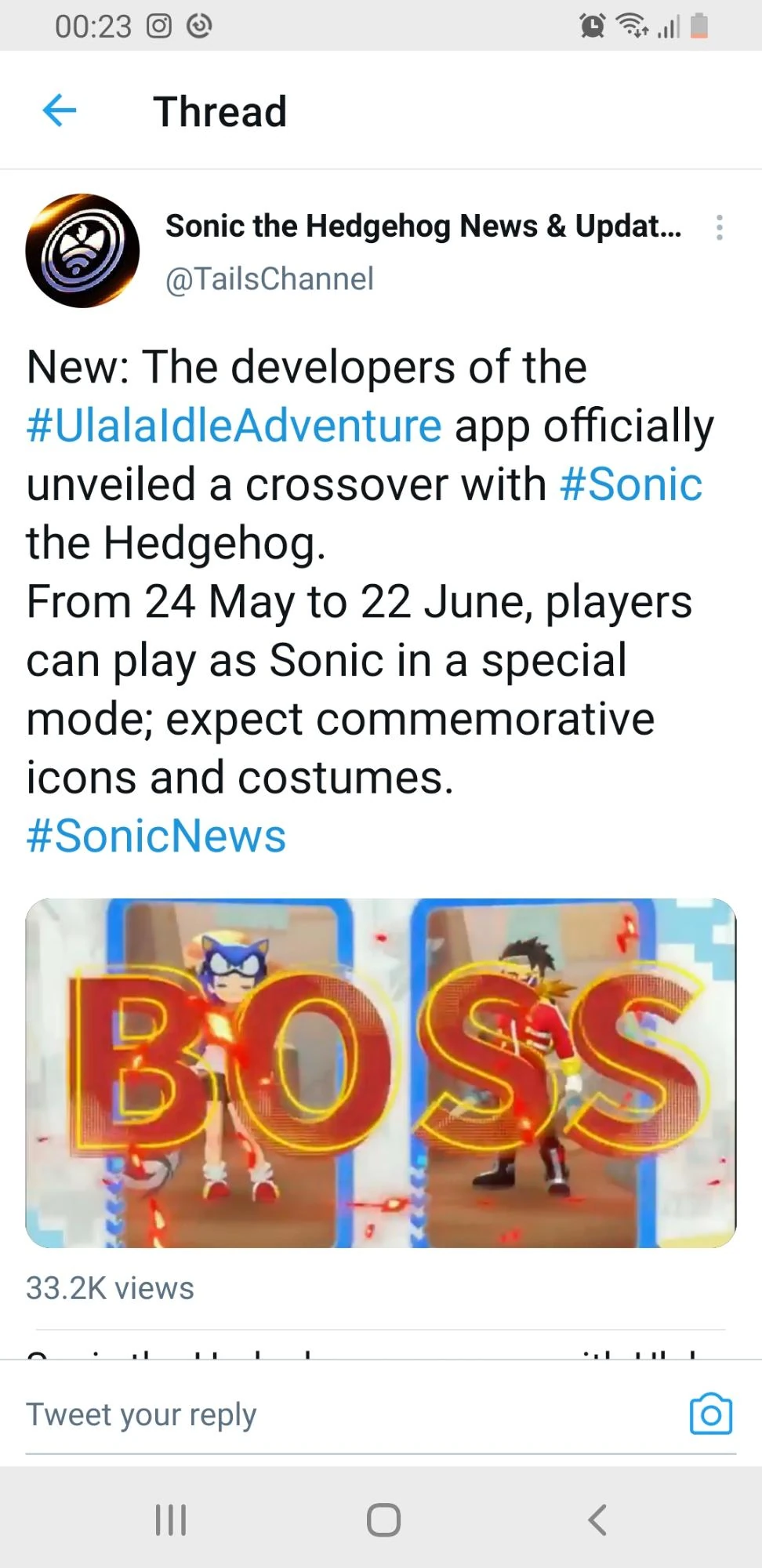Tap the Thread title in the header

tap(220, 110)
